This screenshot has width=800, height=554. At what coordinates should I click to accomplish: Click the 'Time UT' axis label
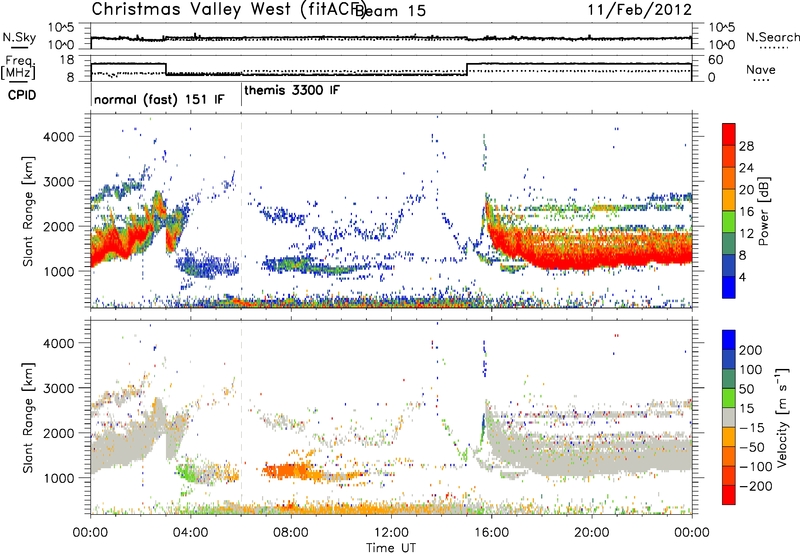[x=391, y=548]
